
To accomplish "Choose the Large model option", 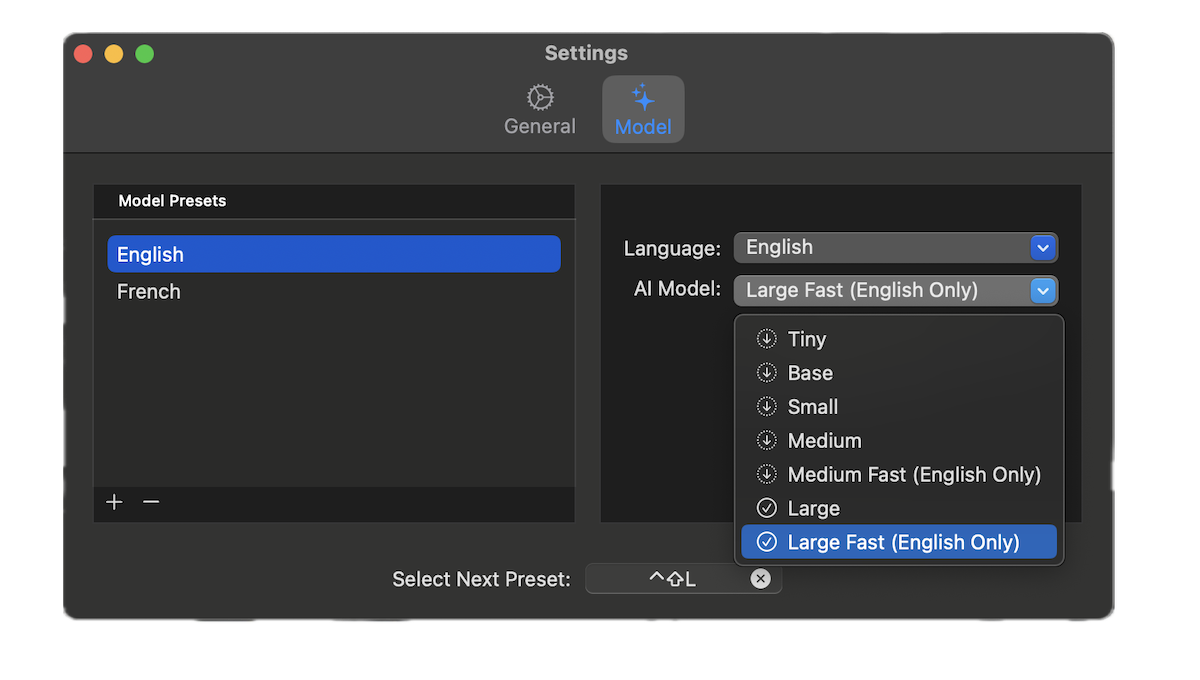I will (x=899, y=509).
